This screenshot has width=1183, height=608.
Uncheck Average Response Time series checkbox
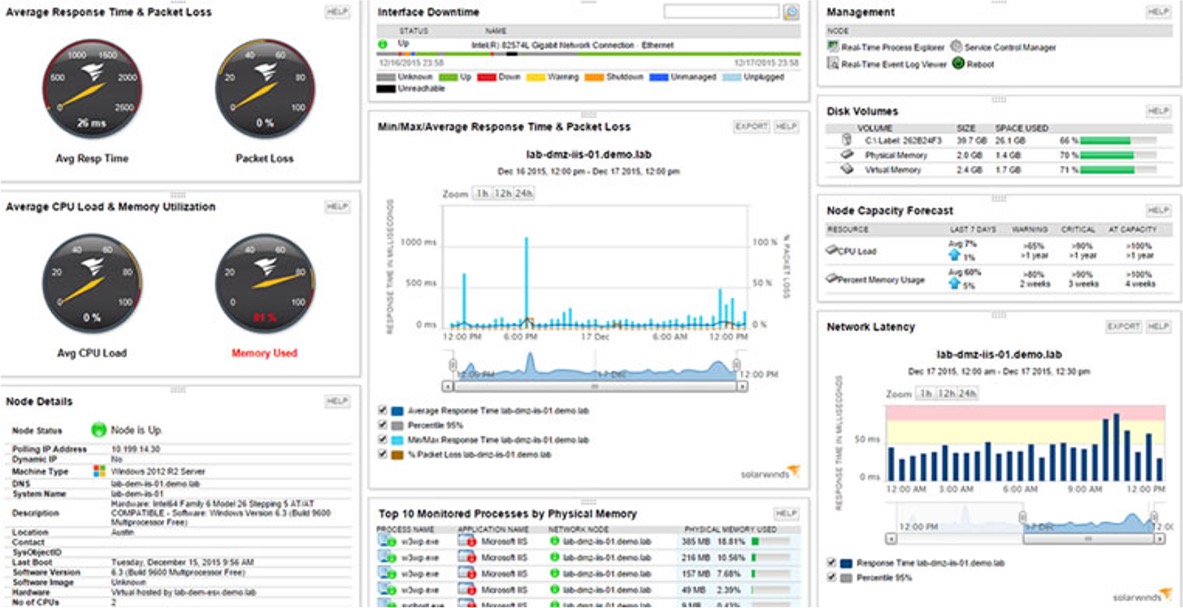coord(385,410)
